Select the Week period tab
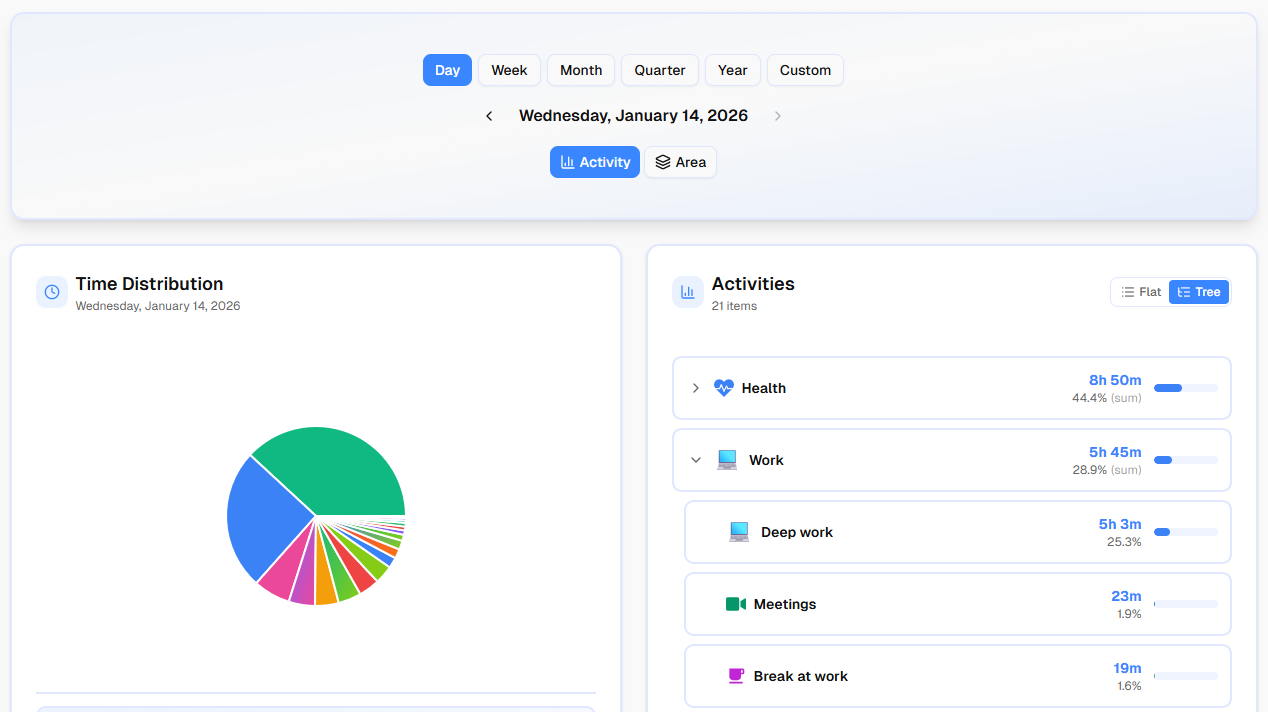 [x=509, y=70]
